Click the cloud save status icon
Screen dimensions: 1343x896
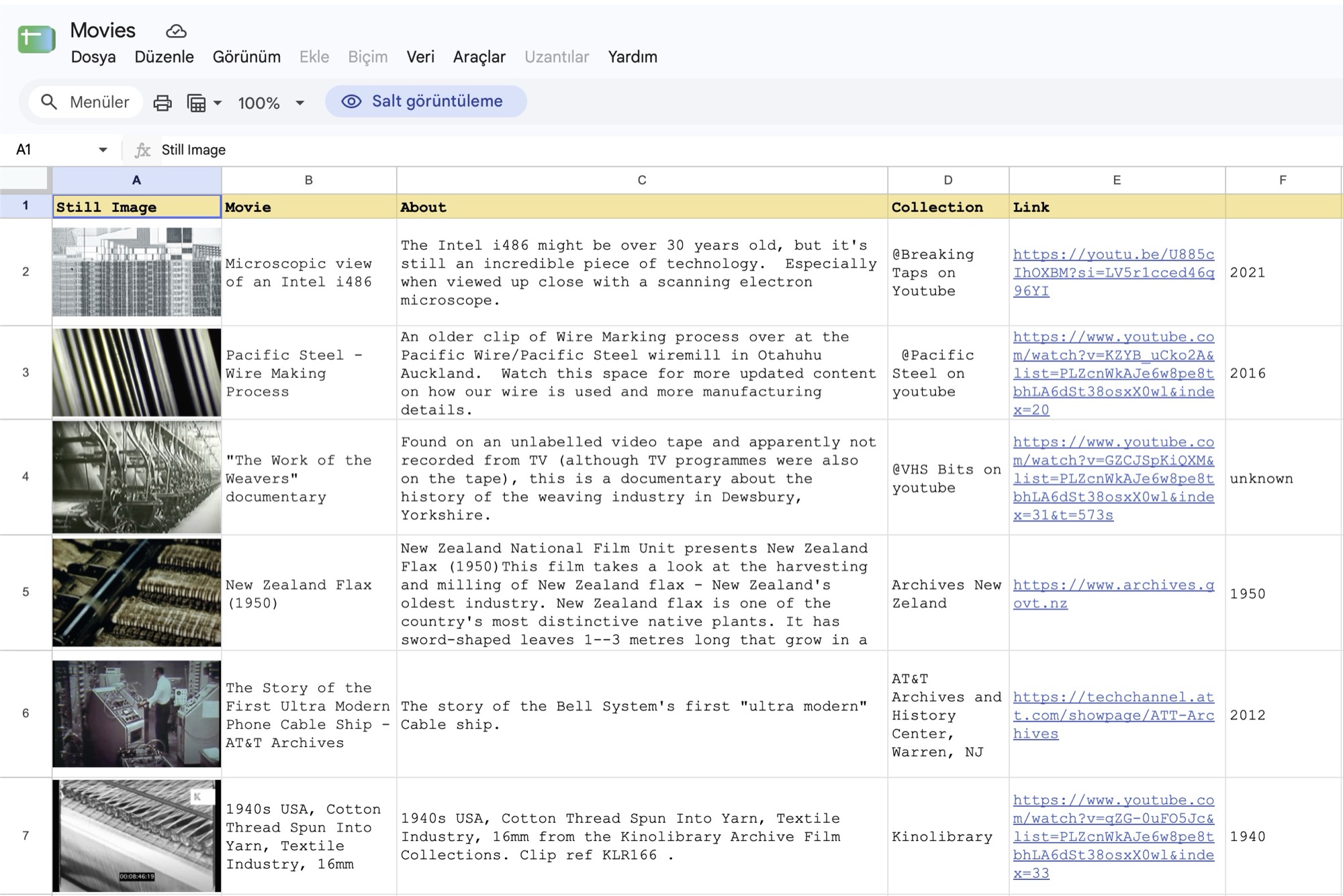click(x=176, y=31)
